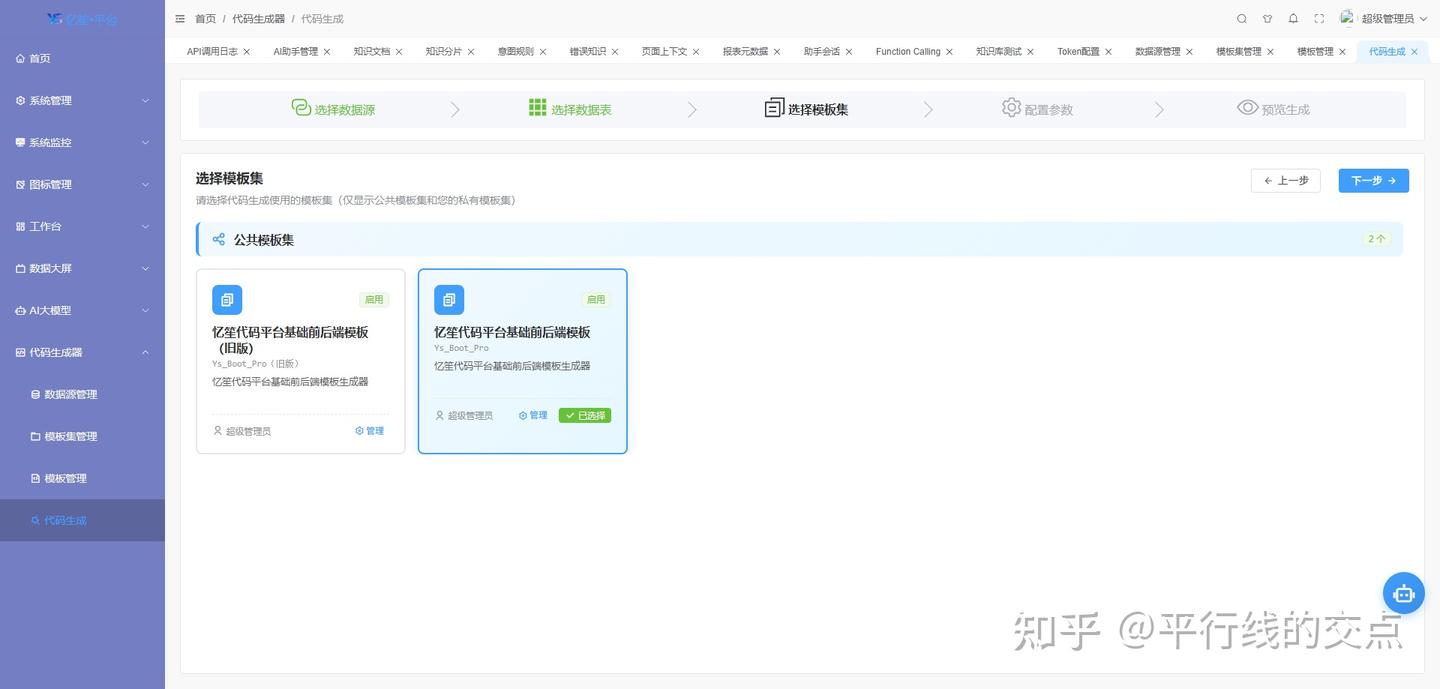Image resolution: width=1440 pixels, height=689 pixels.
Task: Switch to the AI助手管理 tab
Action: point(295,52)
